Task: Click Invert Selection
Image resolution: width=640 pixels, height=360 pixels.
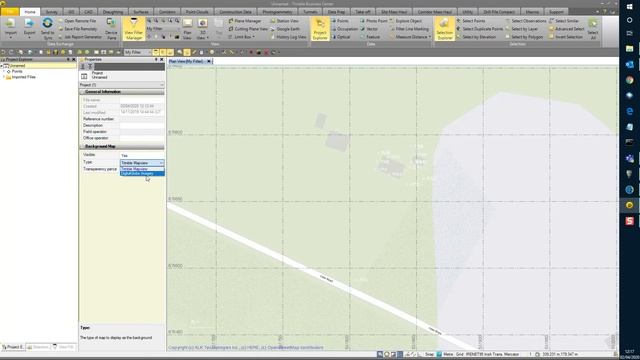Action: click(566, 37)
